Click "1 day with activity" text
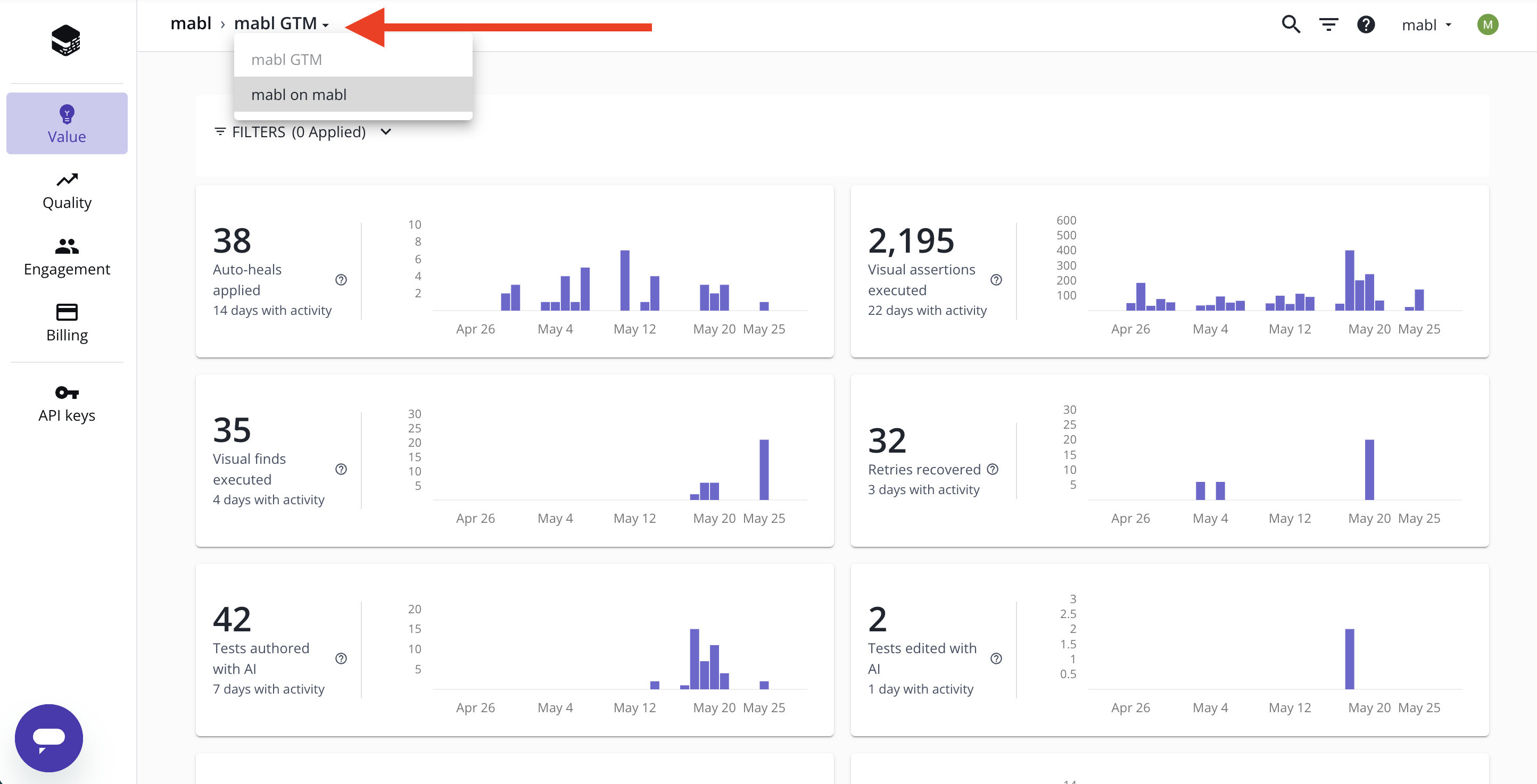The image size is (1537, 784). point(921,689)
